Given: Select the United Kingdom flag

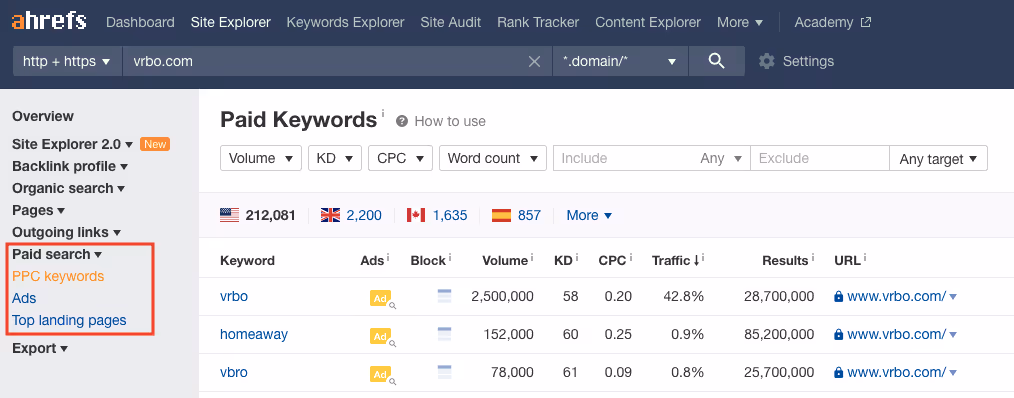Looking at the screenshot, I should pyautogui.click(x=330, y=215).
